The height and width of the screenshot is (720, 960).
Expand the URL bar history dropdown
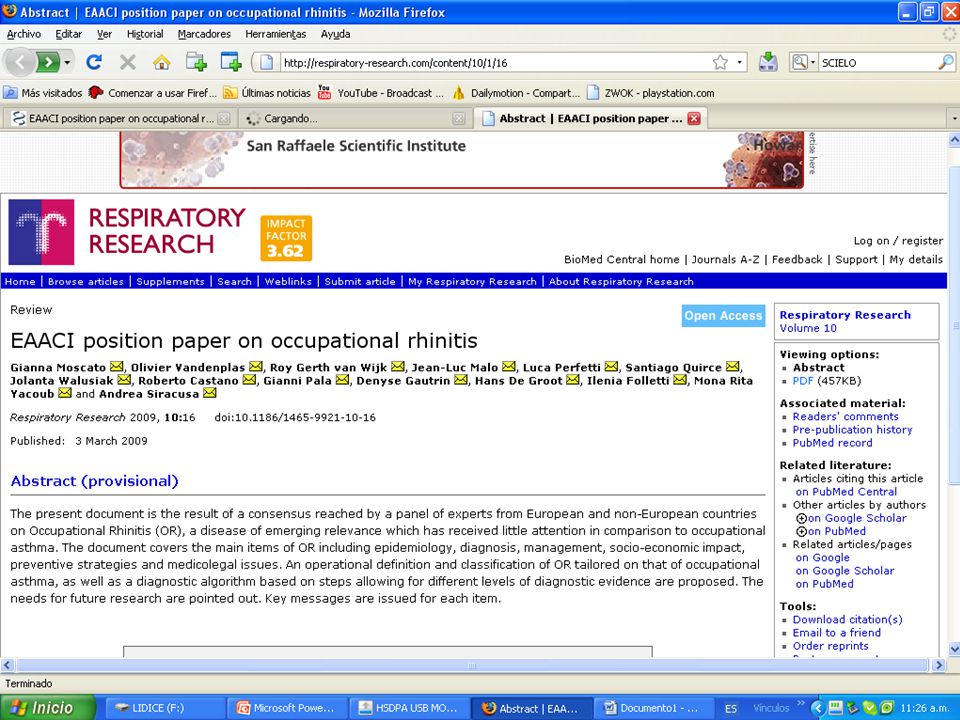(x=740, y=62)
